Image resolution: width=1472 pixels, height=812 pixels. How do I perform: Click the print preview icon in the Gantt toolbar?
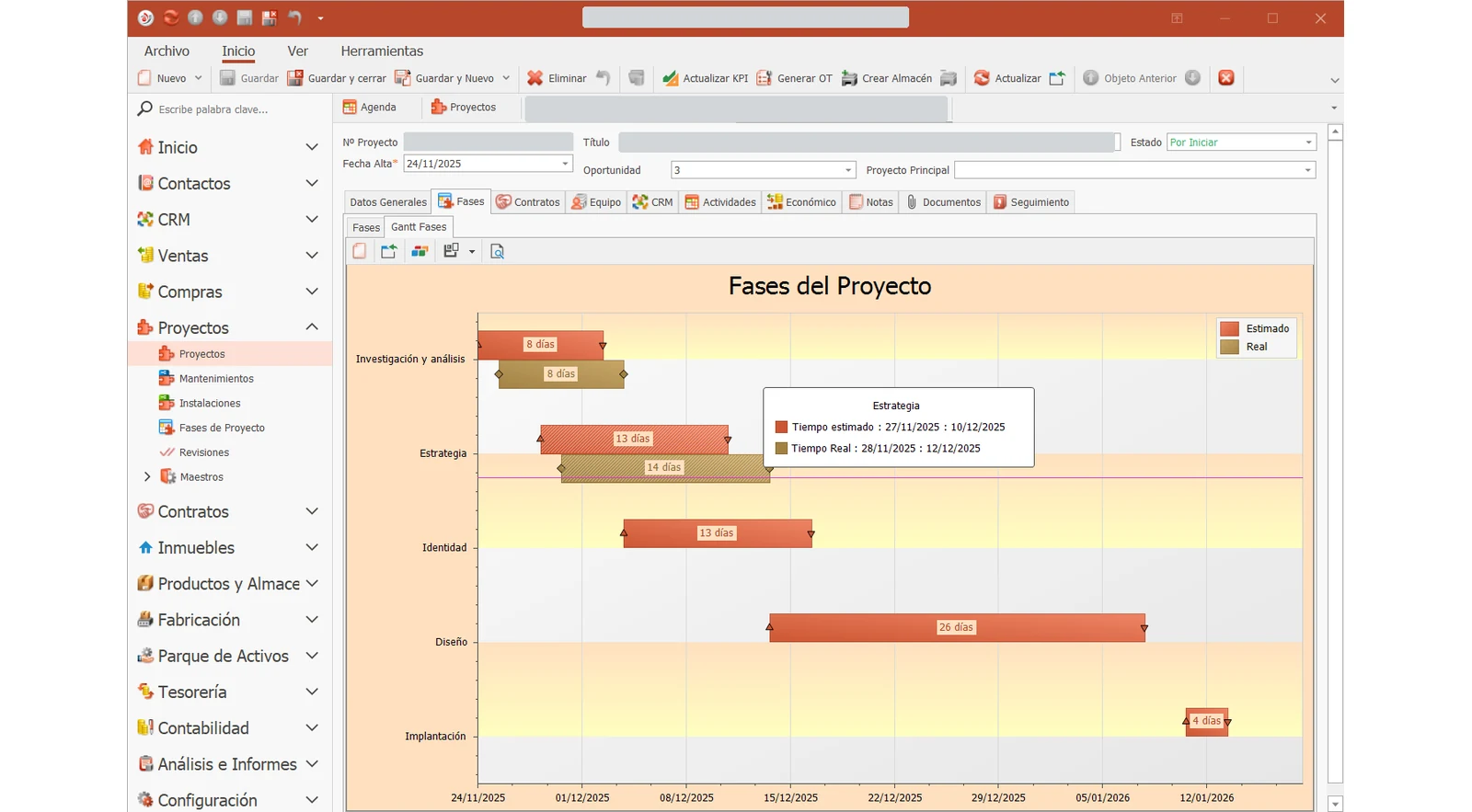(x=498, y=251)
